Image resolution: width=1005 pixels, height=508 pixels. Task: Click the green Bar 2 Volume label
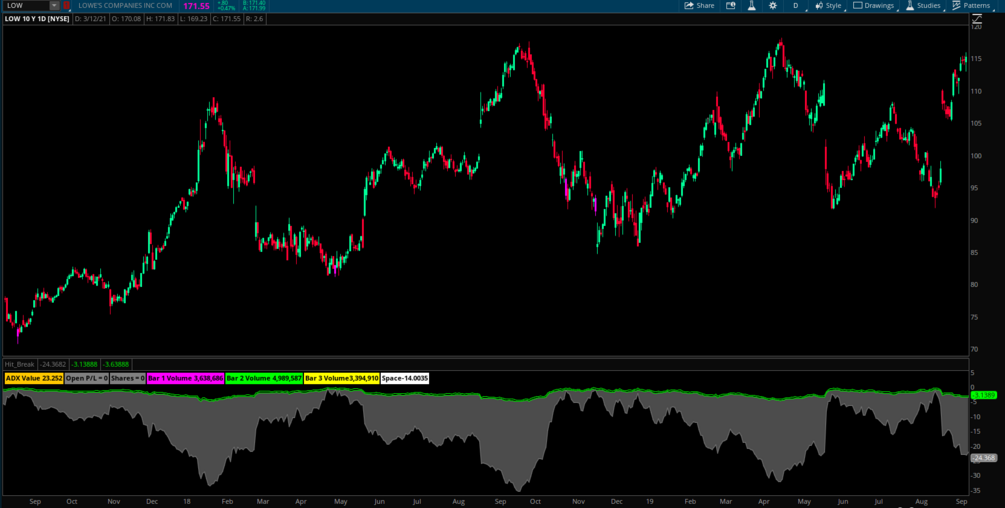(x=264, y=379)
